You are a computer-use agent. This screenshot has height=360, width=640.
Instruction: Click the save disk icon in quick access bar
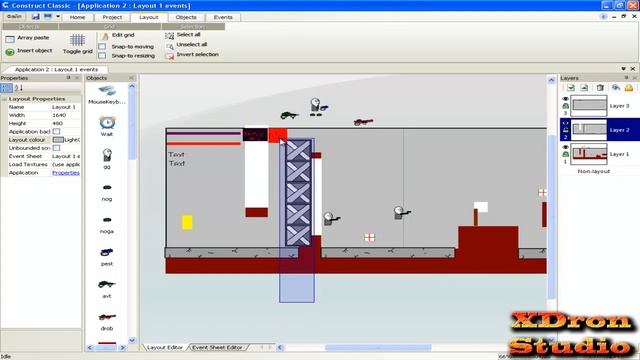(36, 17)
